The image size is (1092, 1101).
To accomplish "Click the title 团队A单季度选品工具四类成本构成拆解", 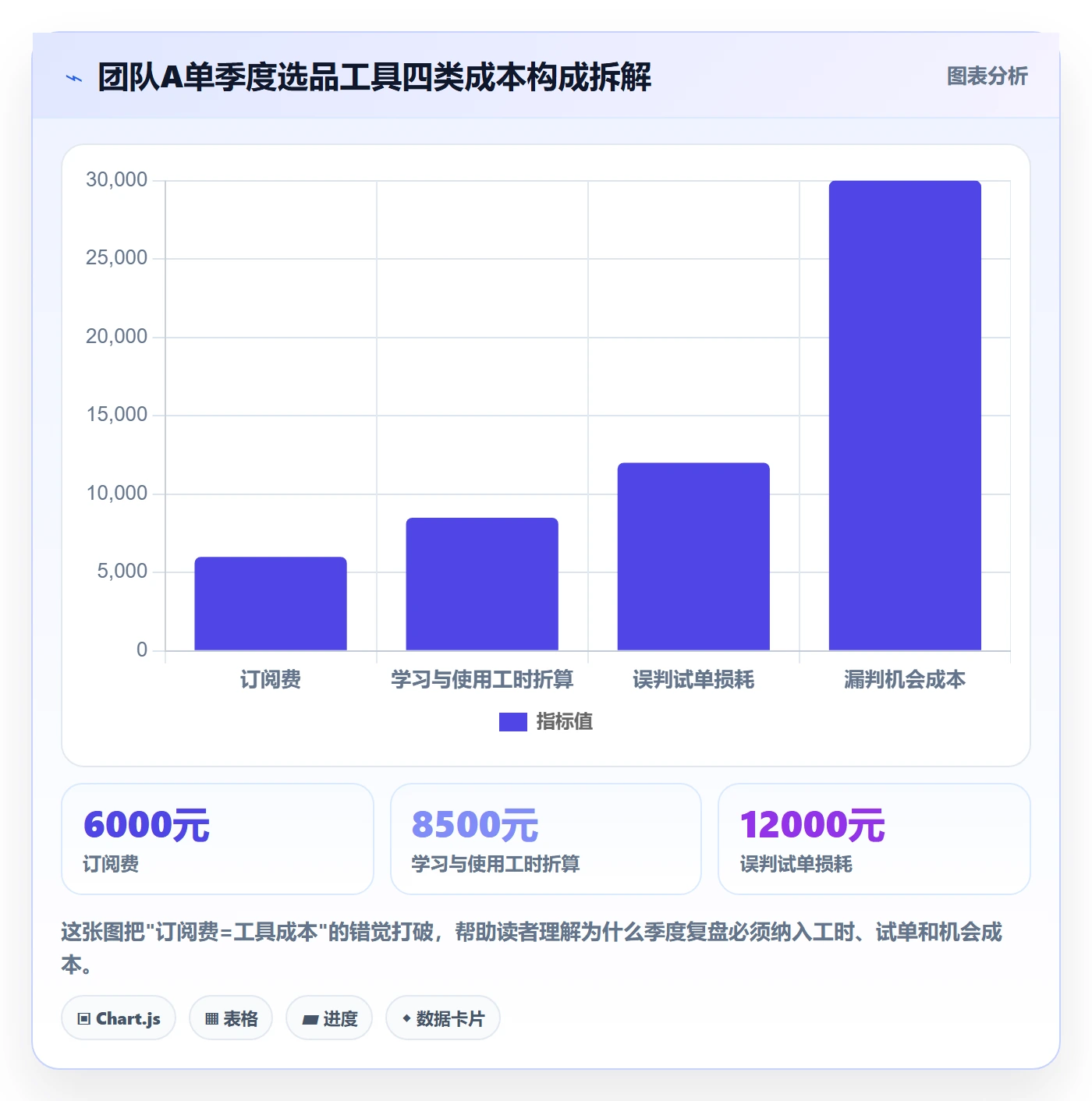I will (374, 77).
